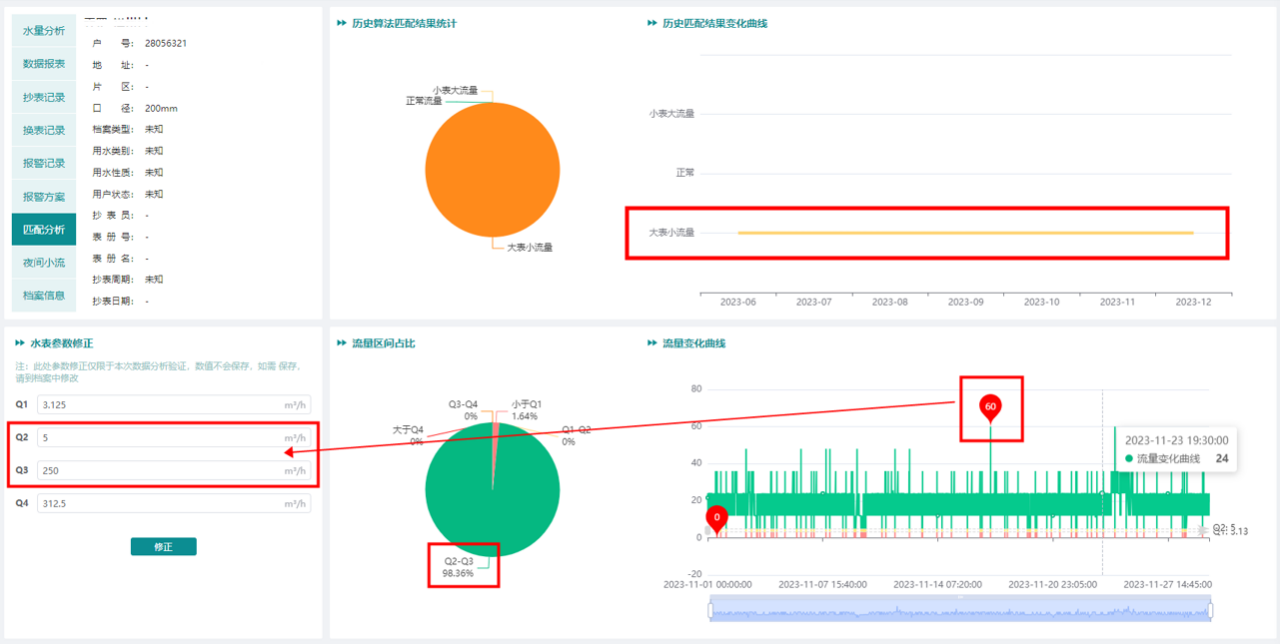Click the arrow icon beside 流量区间占比
Screen dimensions: 1280x644
pyautogui.click(x=342, y=343)
